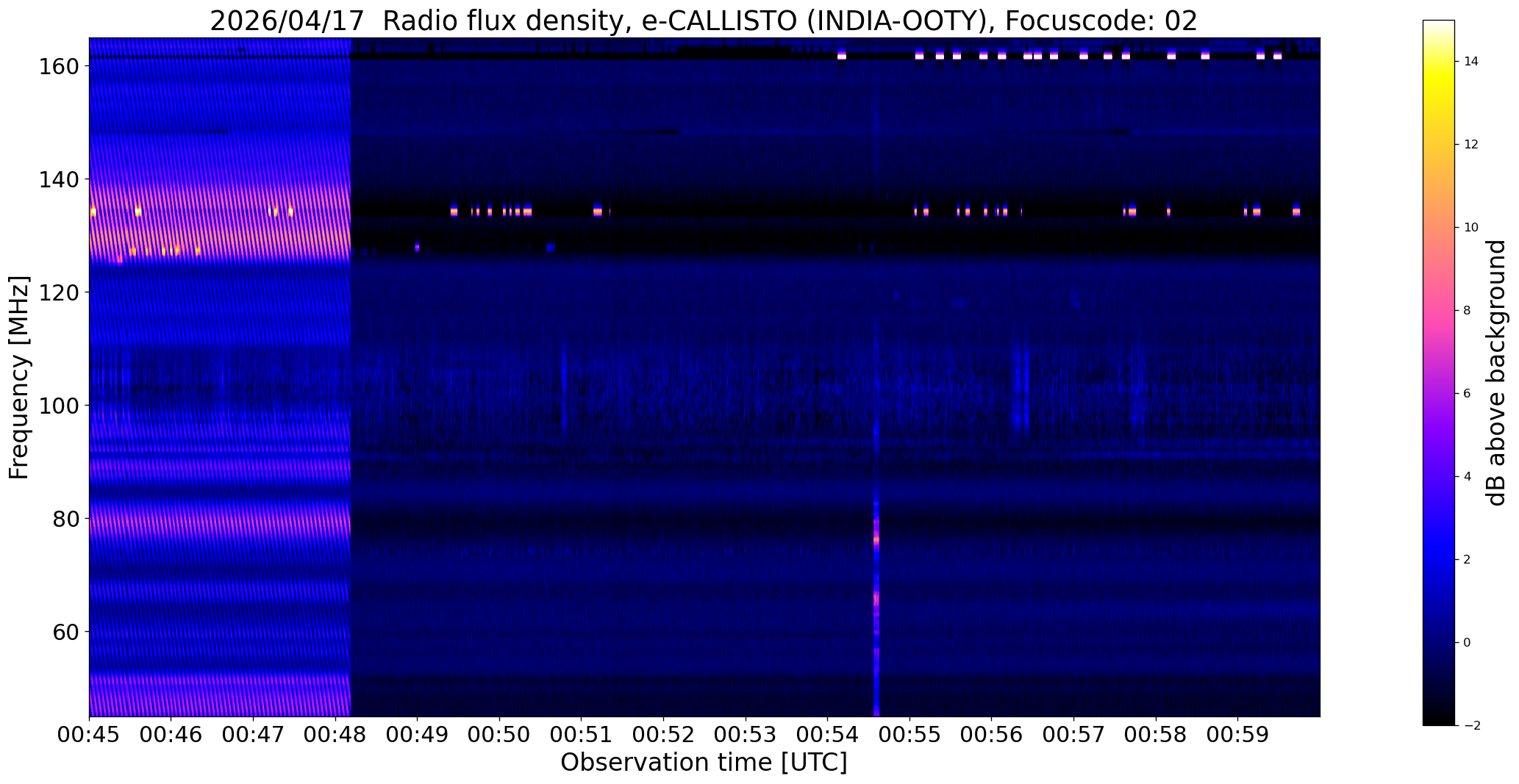Click the plot title mentioning e-CALLISTO INDIA-OOTY
The width and height of the screenshot is (1519, 784).
click(x=704, y=21)
